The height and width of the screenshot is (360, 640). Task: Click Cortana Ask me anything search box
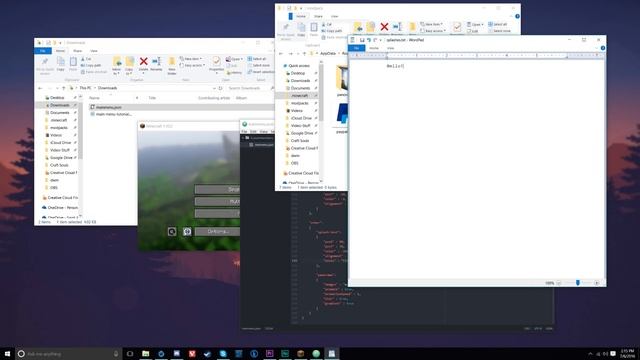(x=69, y=353)
